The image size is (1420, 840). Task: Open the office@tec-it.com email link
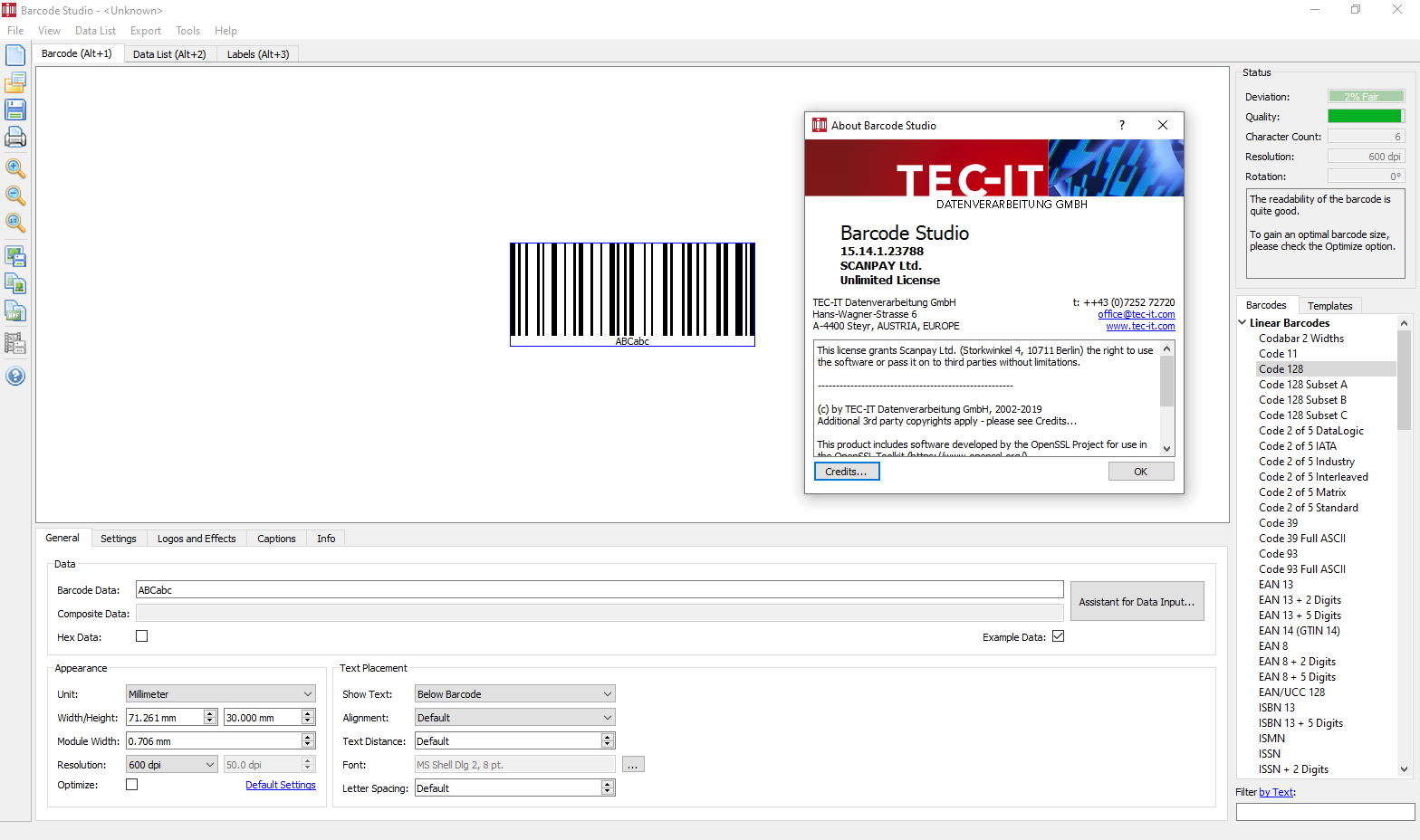[1137, 314]
